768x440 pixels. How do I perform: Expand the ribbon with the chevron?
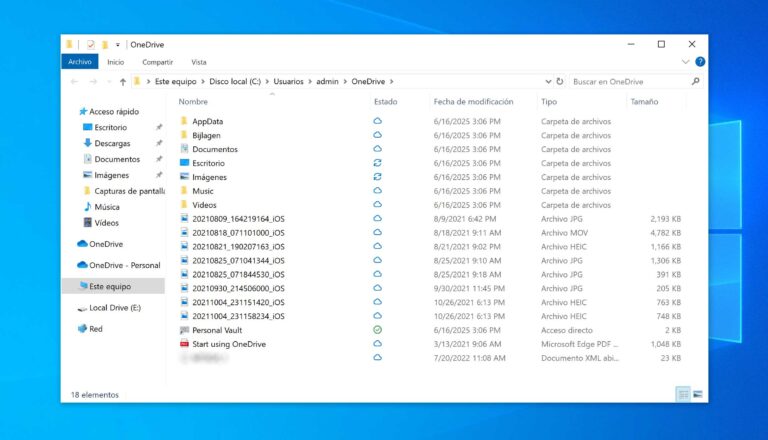click(x=685, y=62)
